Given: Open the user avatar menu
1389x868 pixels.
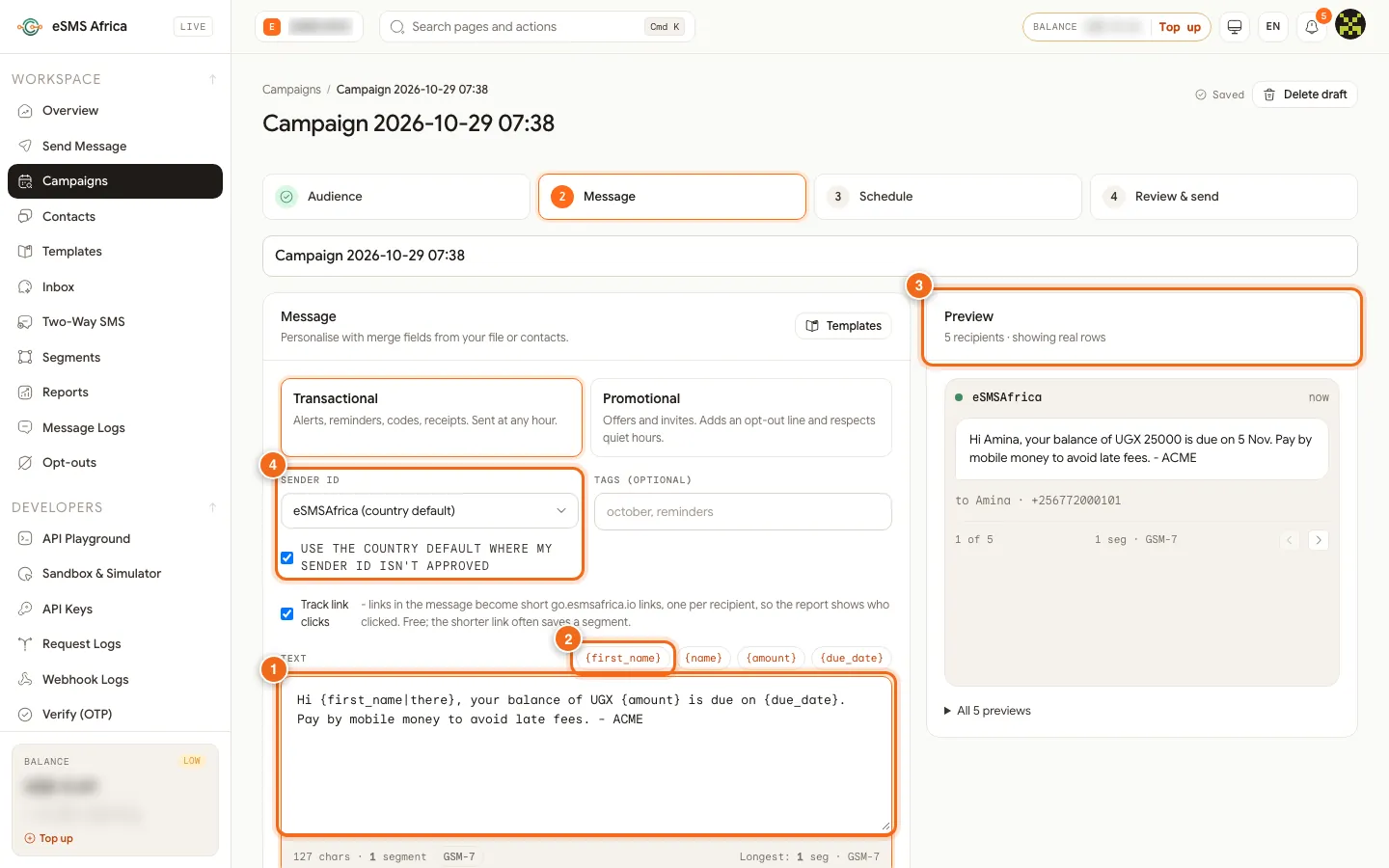Looking at the screenshot, I should [x=1350, y=26].
